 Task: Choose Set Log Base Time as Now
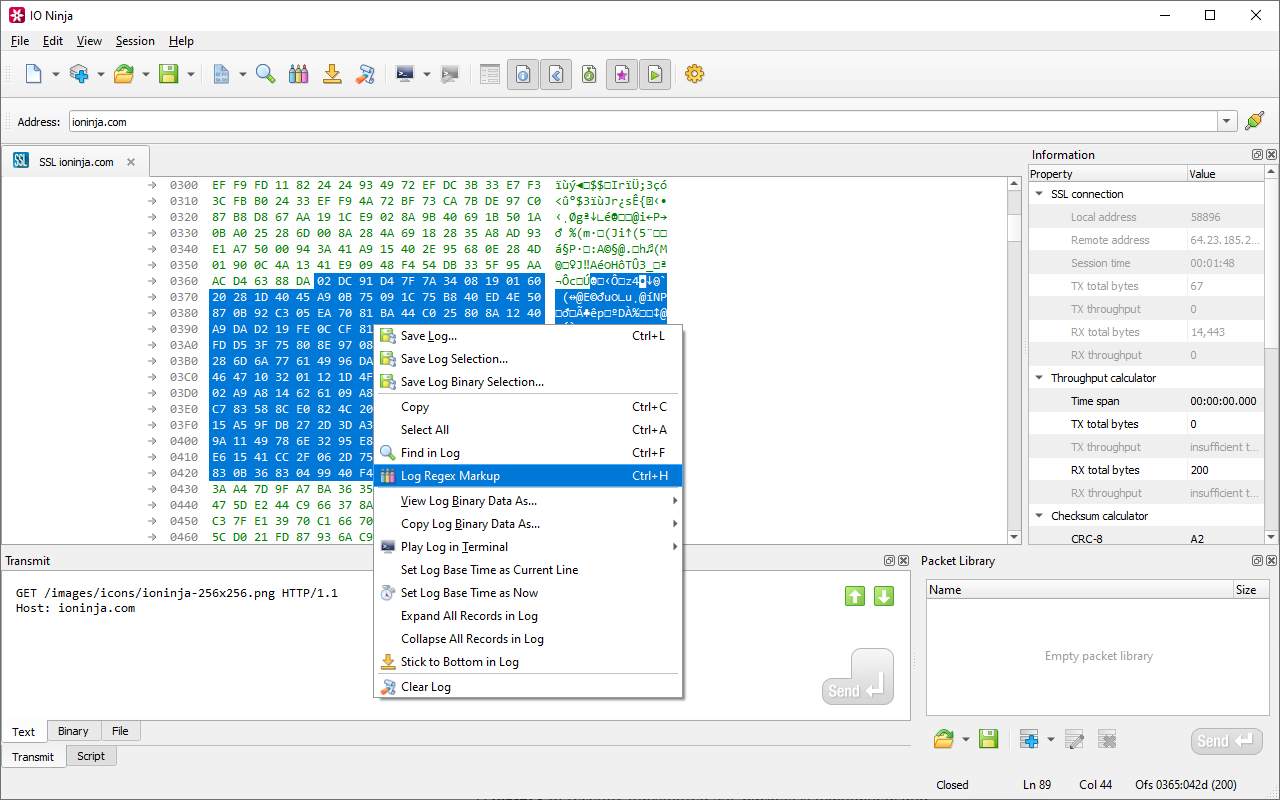[x=528, y=593]
